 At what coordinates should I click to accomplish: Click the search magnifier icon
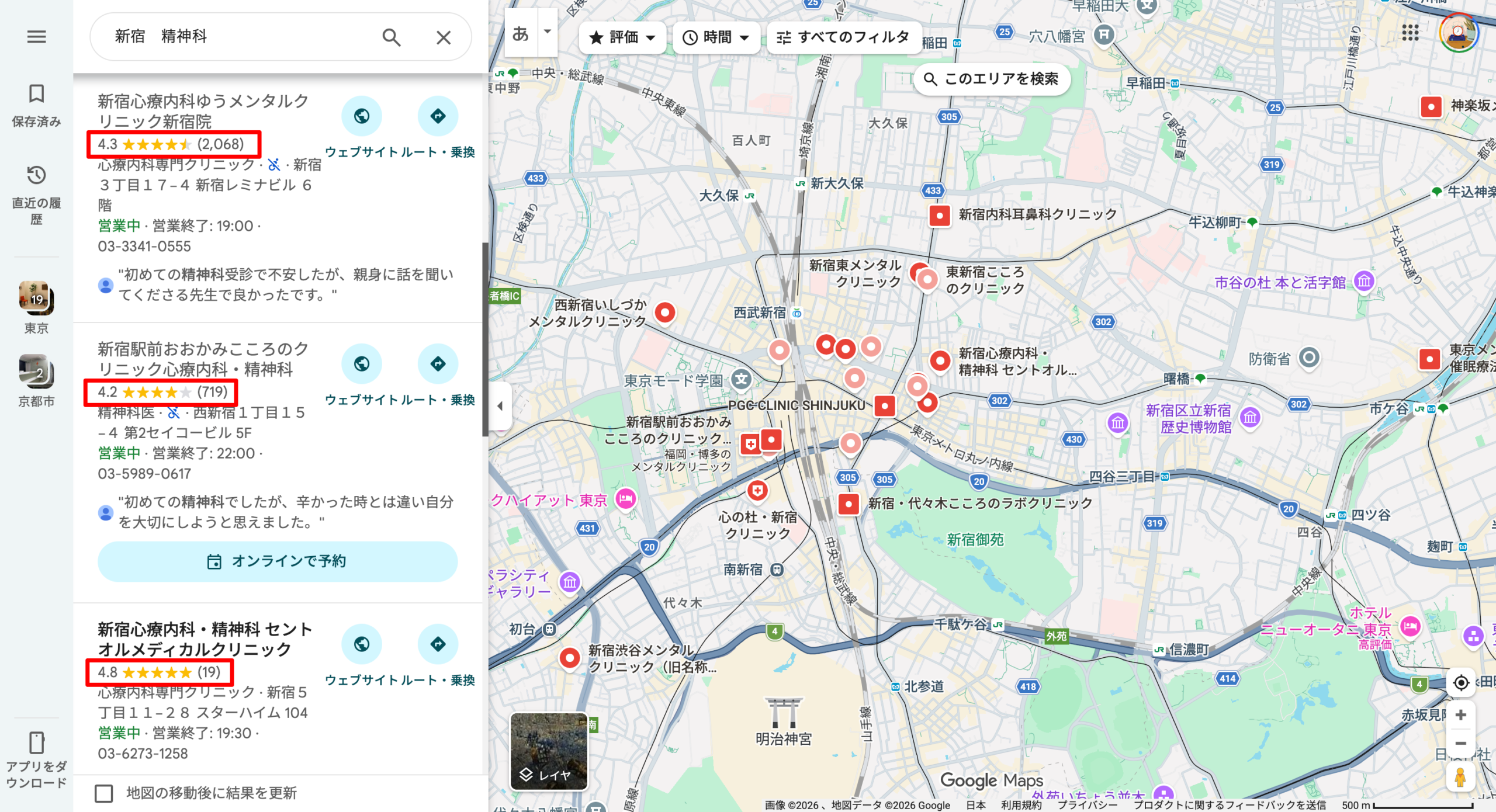[392, 37]
